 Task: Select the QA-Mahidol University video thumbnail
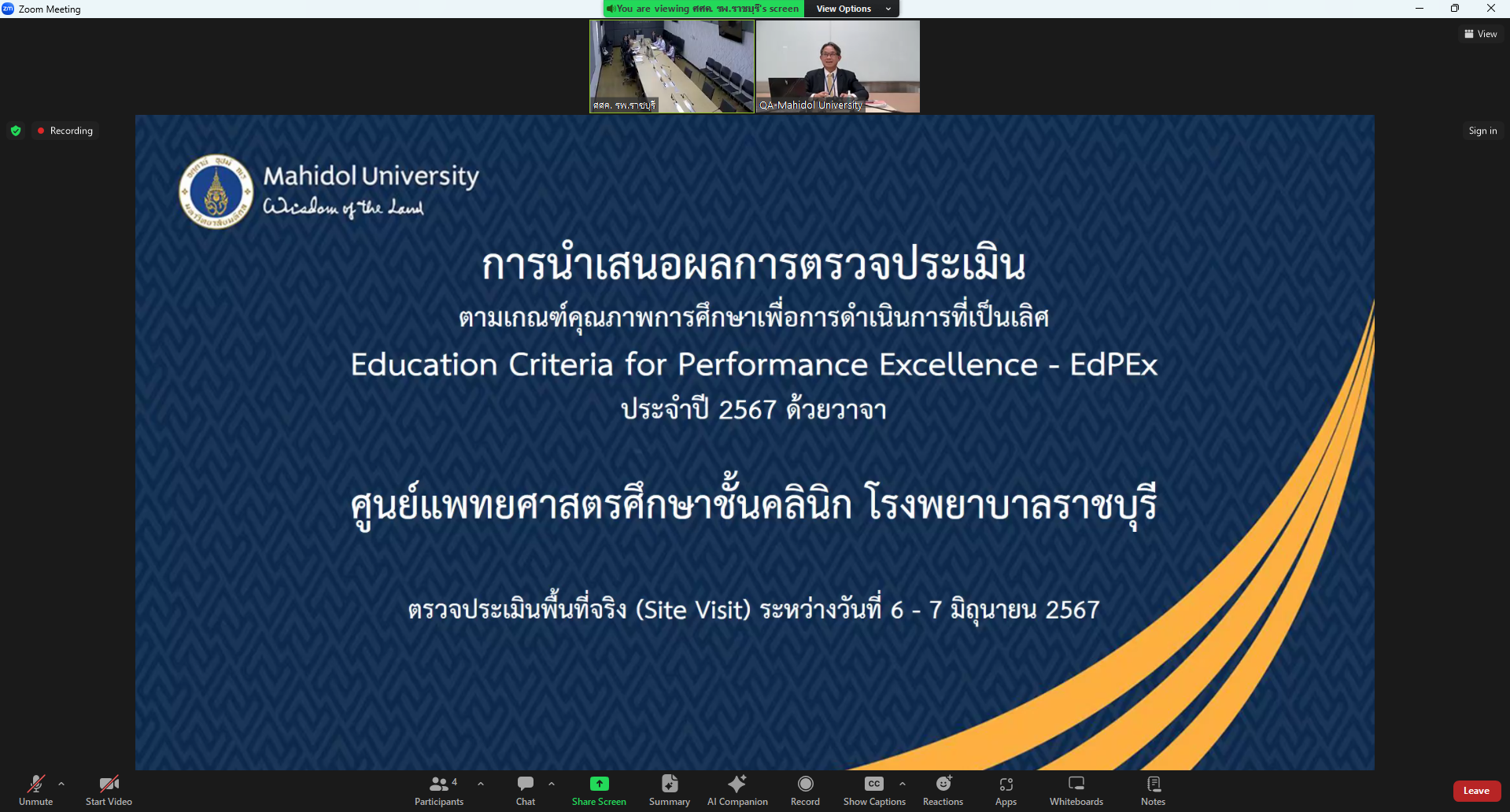coord(838,66)
